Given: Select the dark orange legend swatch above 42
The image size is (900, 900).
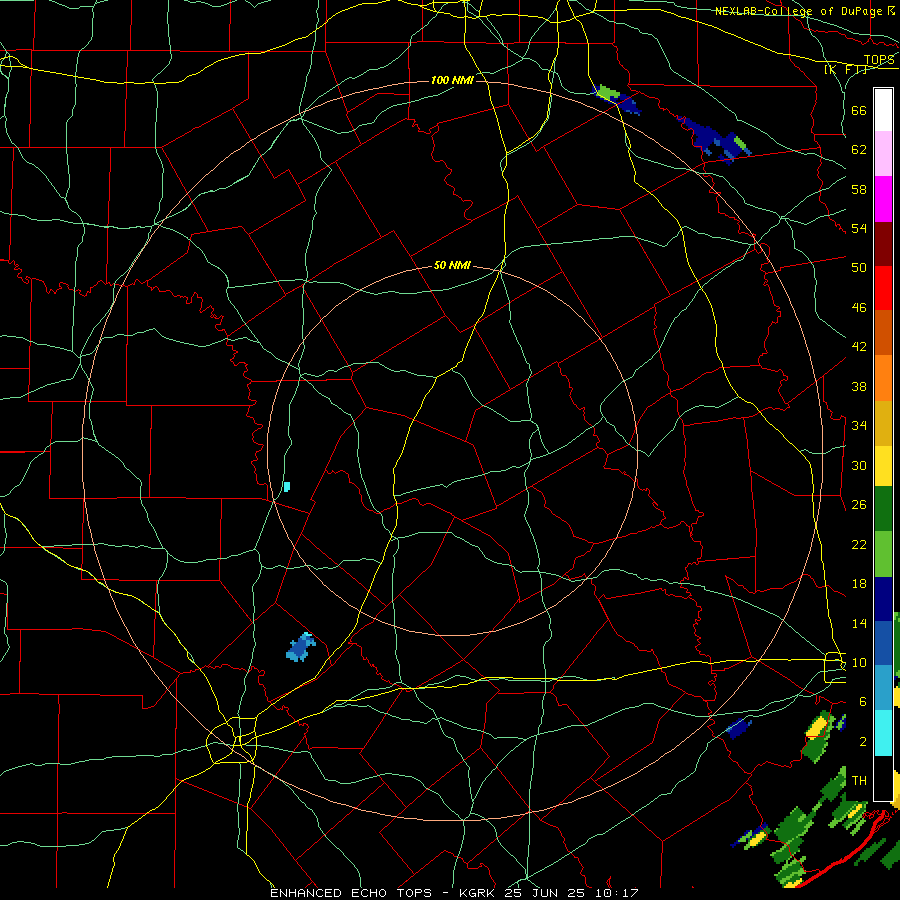Looking at the screenshot, I should tap(883, 332).
